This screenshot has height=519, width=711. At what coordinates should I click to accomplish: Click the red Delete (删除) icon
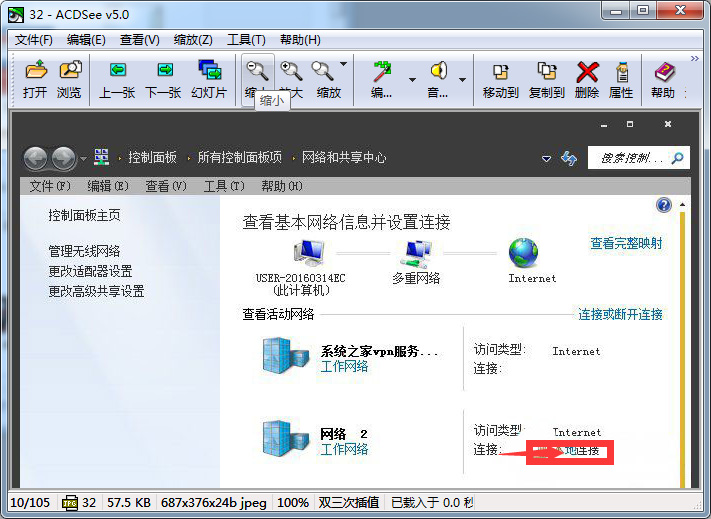tap(587, 71)
